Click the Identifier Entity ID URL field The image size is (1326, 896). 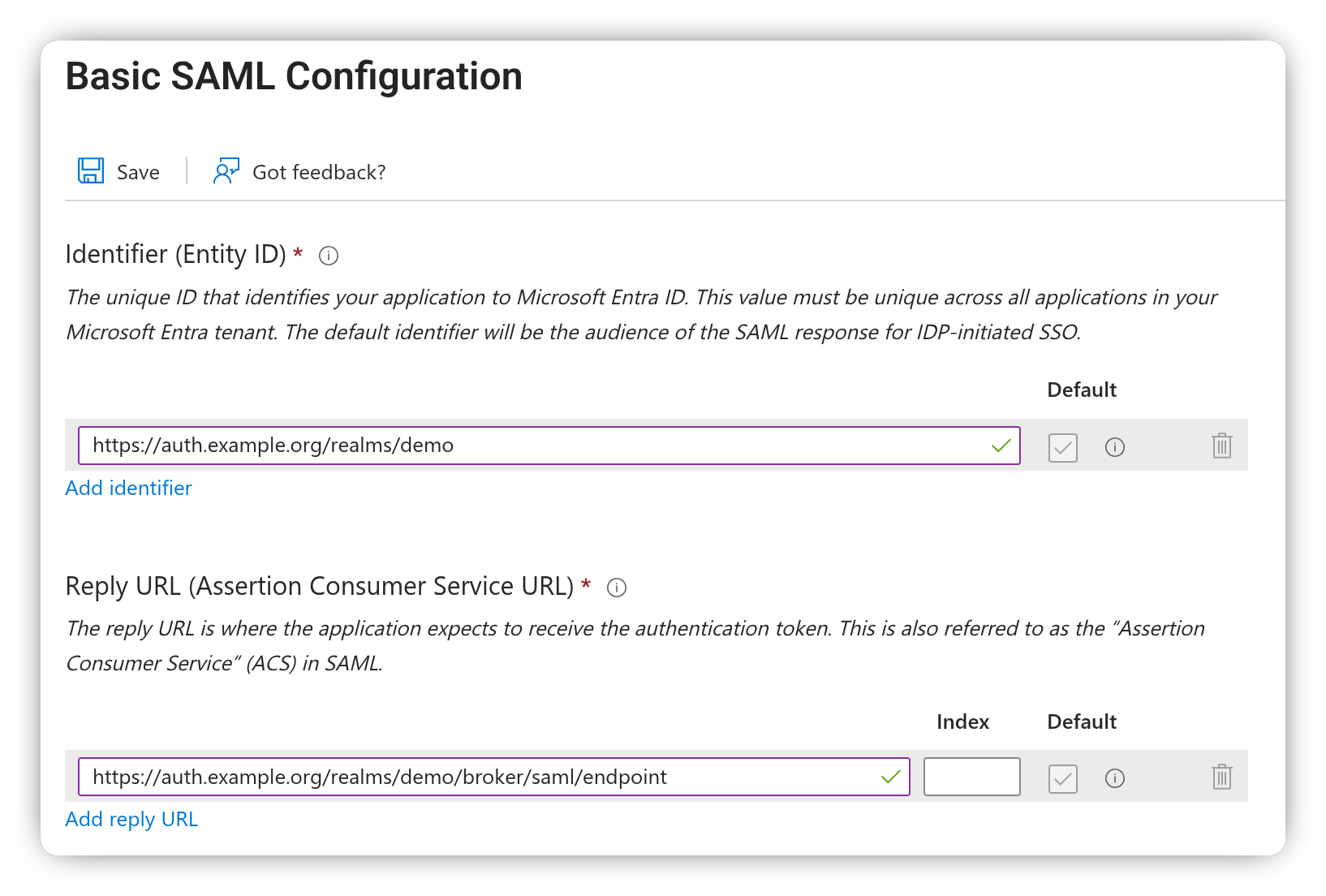click(x=536, y=446)
